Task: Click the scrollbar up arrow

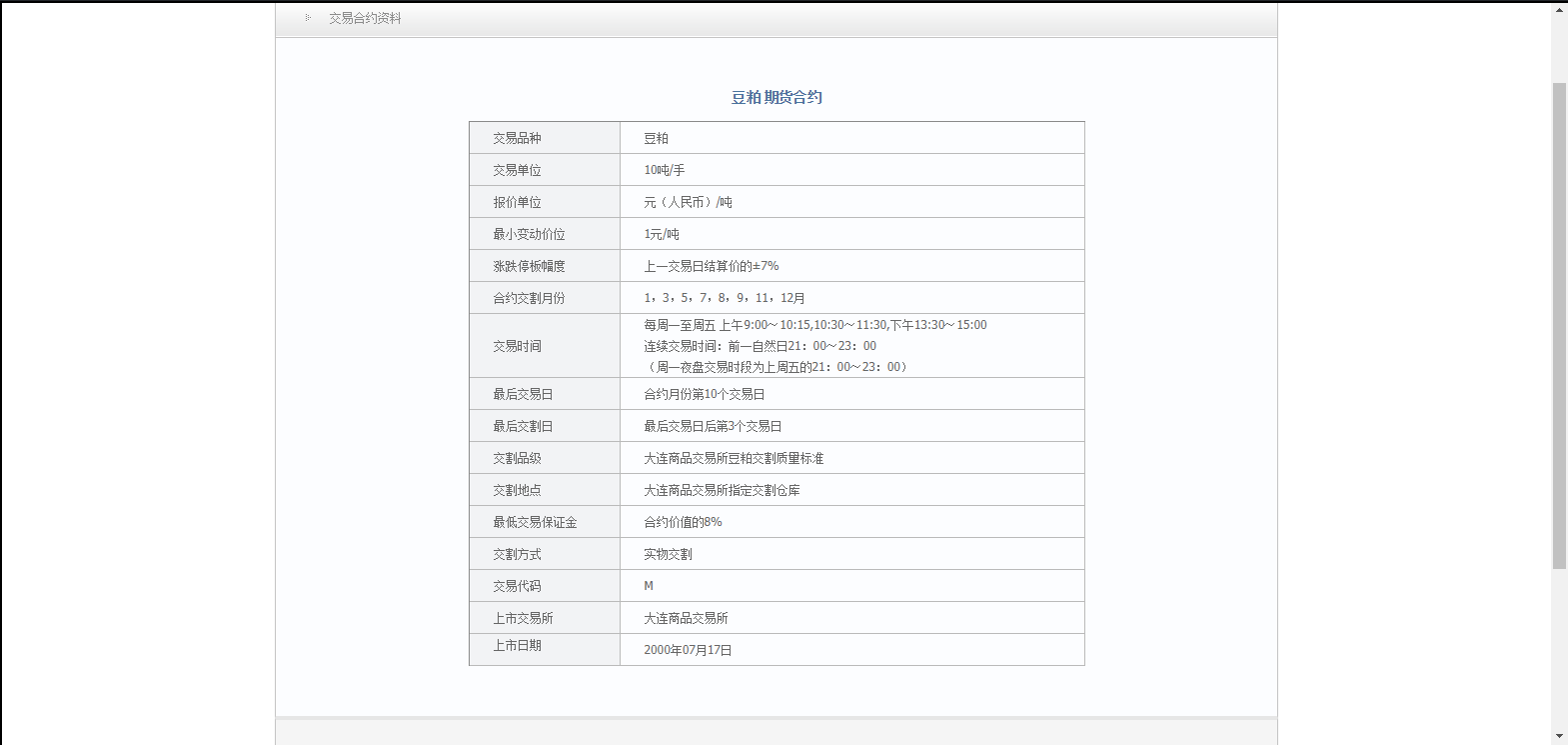Action: coord(1559,10)
